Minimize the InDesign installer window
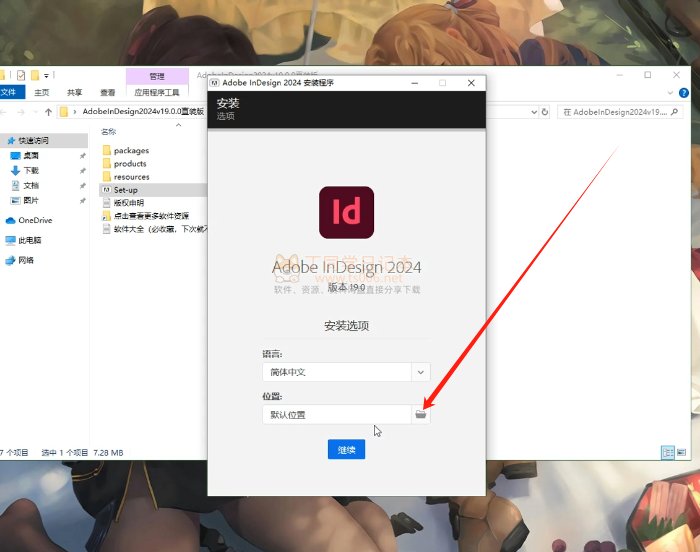This screenshot has width=700, height=552. point(414,83)
